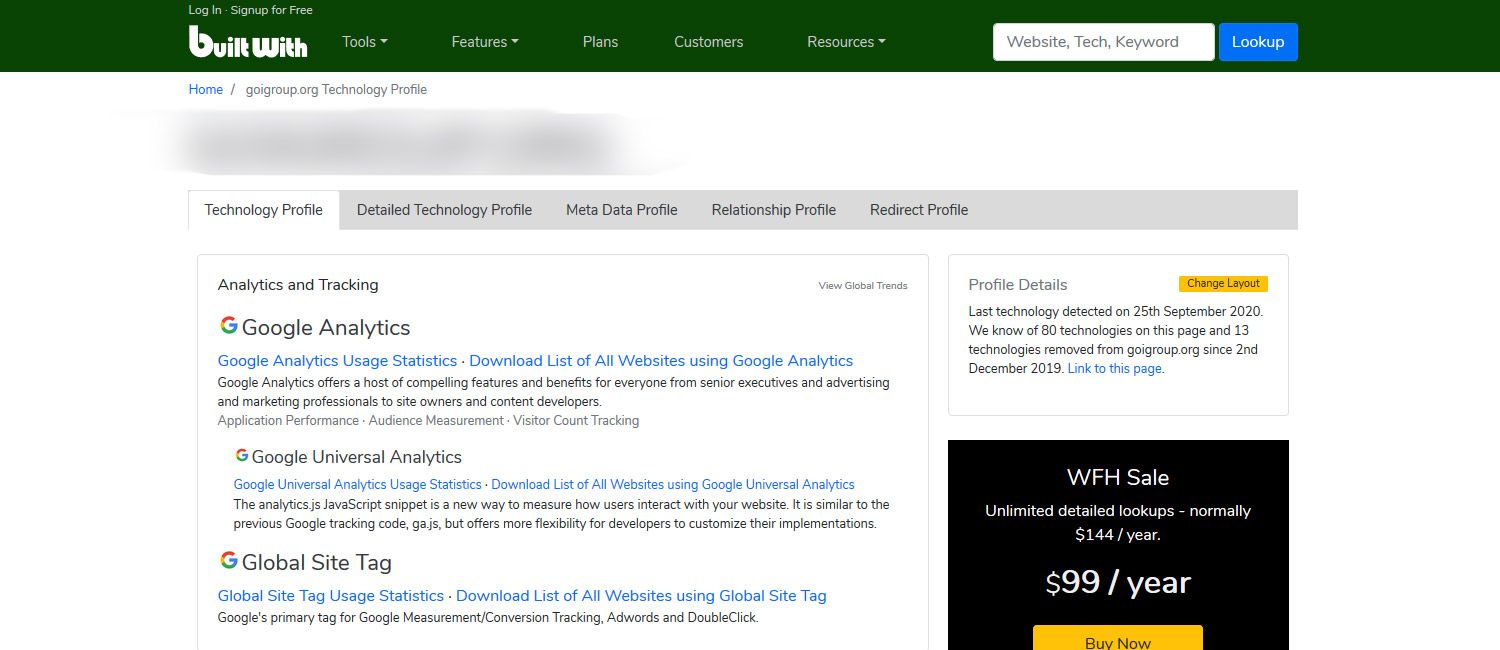Image resolution: width=1500 pixels, height=650 pixels.
Task: Download List of Websites using Global Site Tag
Action: [x=641, y=596]
